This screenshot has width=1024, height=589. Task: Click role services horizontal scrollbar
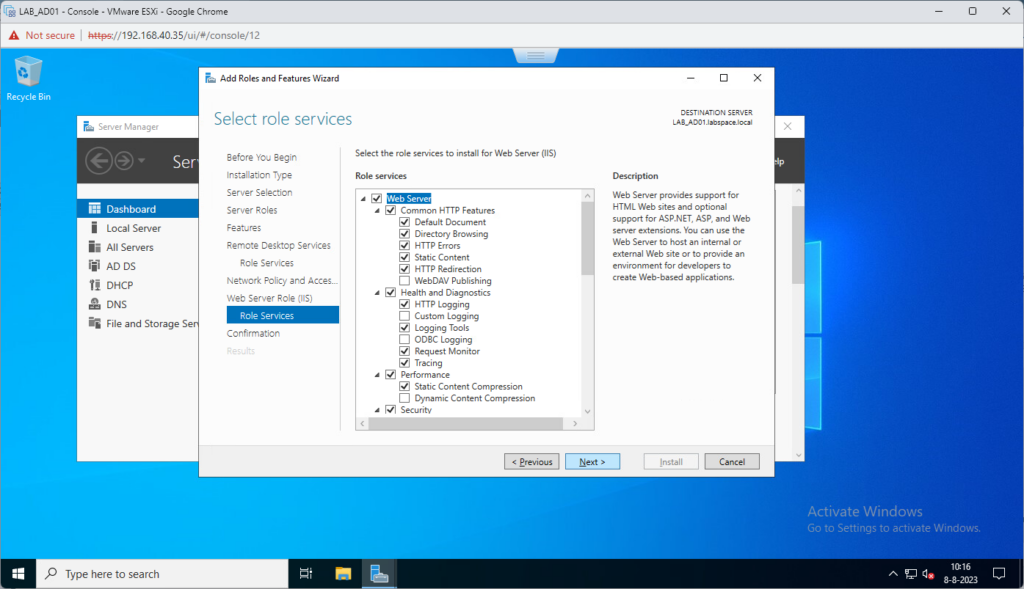tap(466, 424)
